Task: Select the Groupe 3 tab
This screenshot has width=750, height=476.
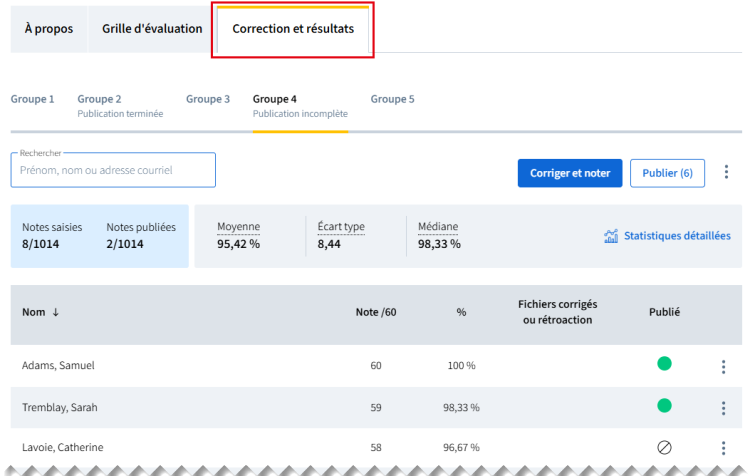Action: pyautogui.click(x=208, y=100)
